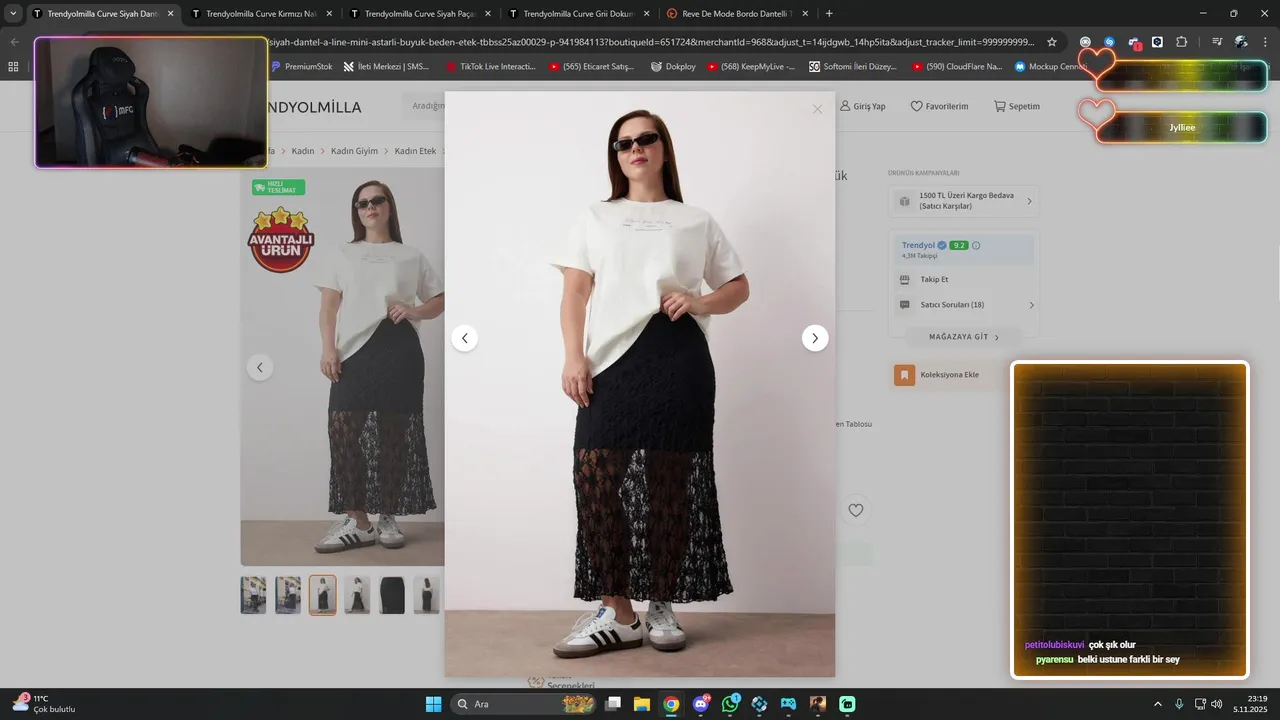Open Sepetim shopping cart

click(x=1016, y=106)
